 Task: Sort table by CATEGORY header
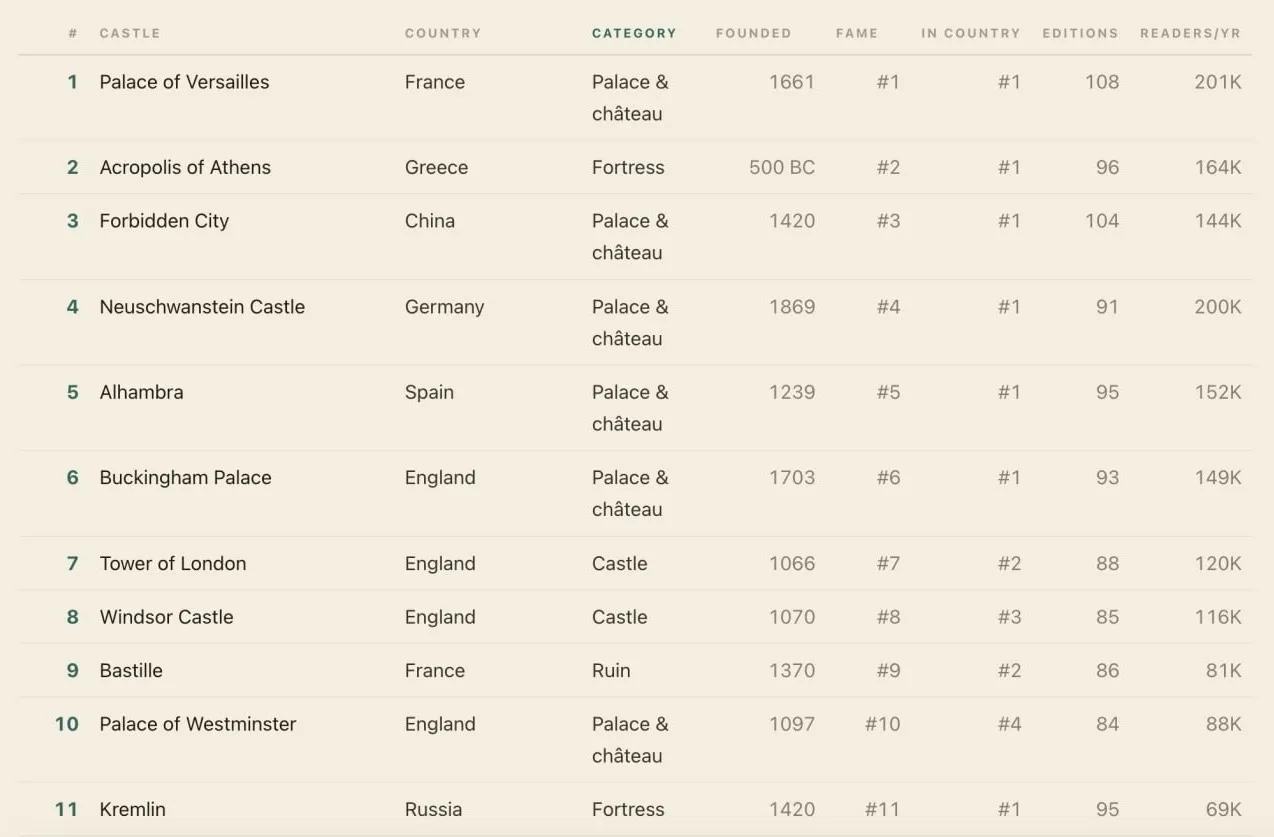tap(634, 33)
